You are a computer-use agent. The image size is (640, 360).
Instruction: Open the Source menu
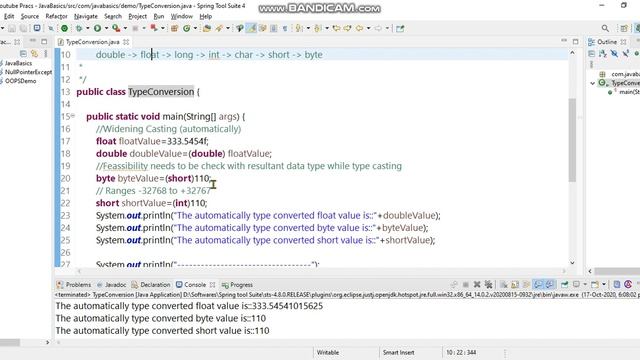coord(30,16)
